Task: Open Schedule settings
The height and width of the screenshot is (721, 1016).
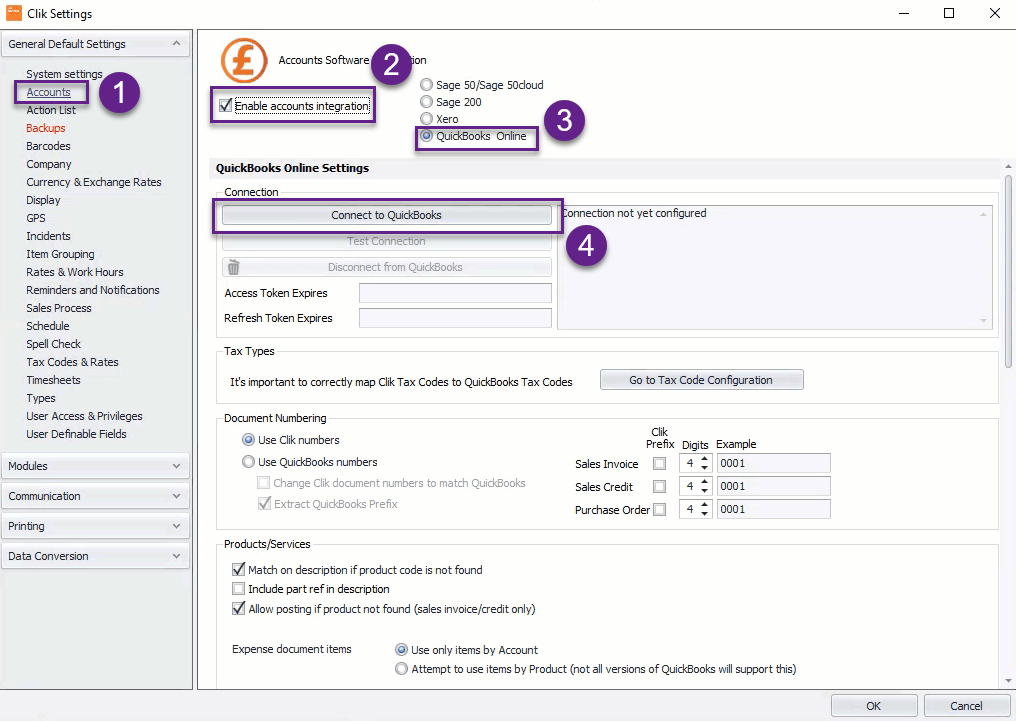Action: click(48, 326)
